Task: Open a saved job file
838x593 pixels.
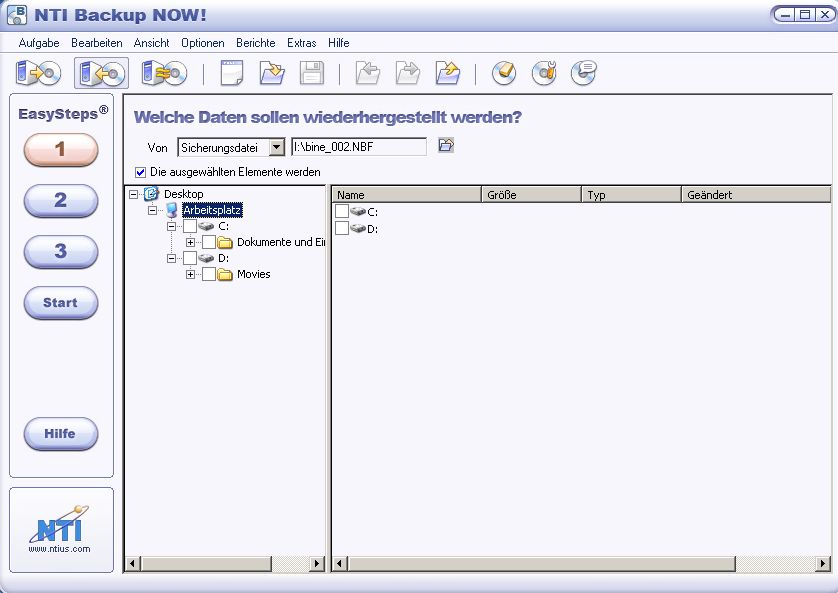Action: click(272, 73)
